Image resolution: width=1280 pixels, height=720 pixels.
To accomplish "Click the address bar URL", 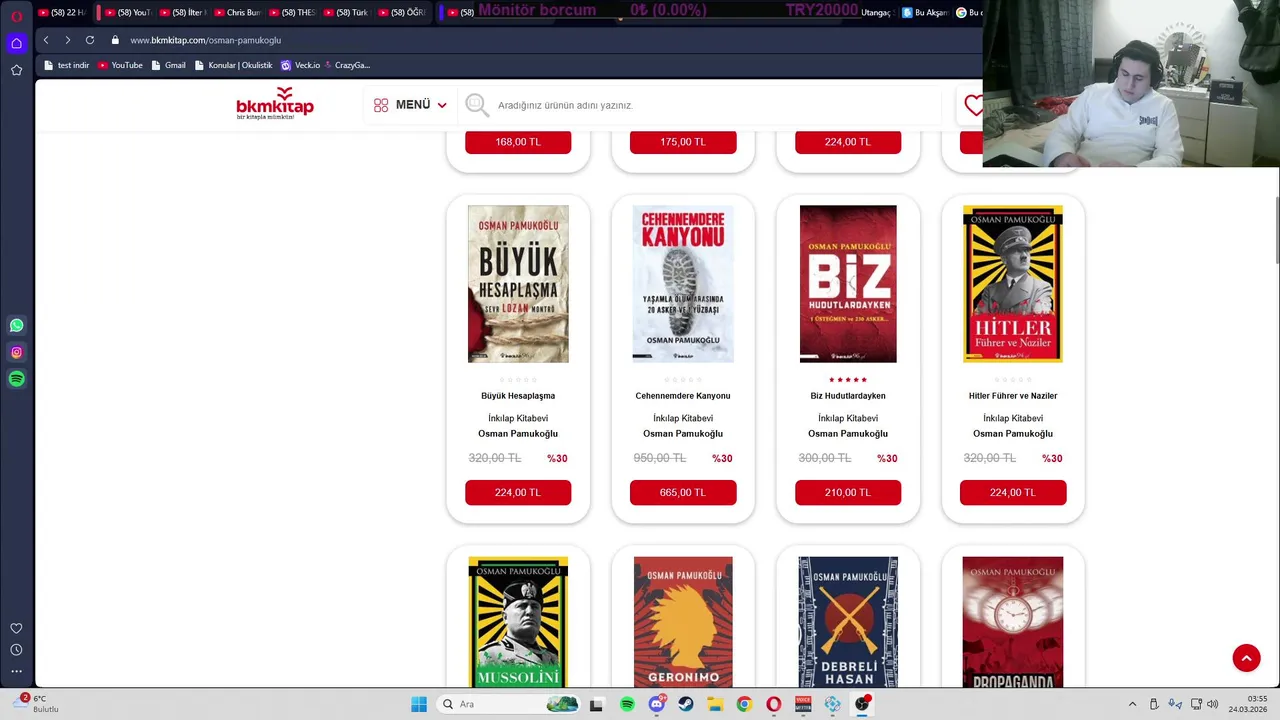I will click(205, 40).
